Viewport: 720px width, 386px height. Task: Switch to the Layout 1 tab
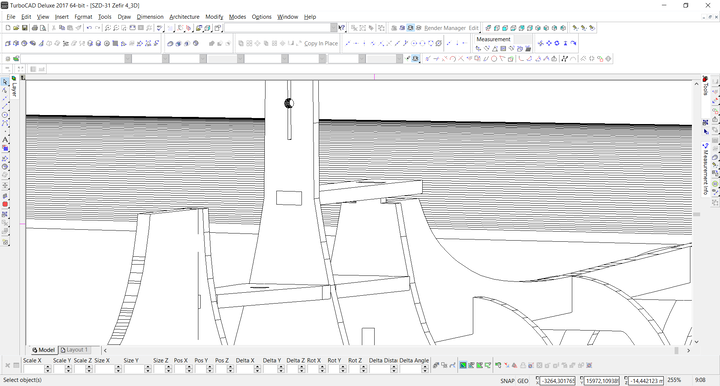pos(75,350)
